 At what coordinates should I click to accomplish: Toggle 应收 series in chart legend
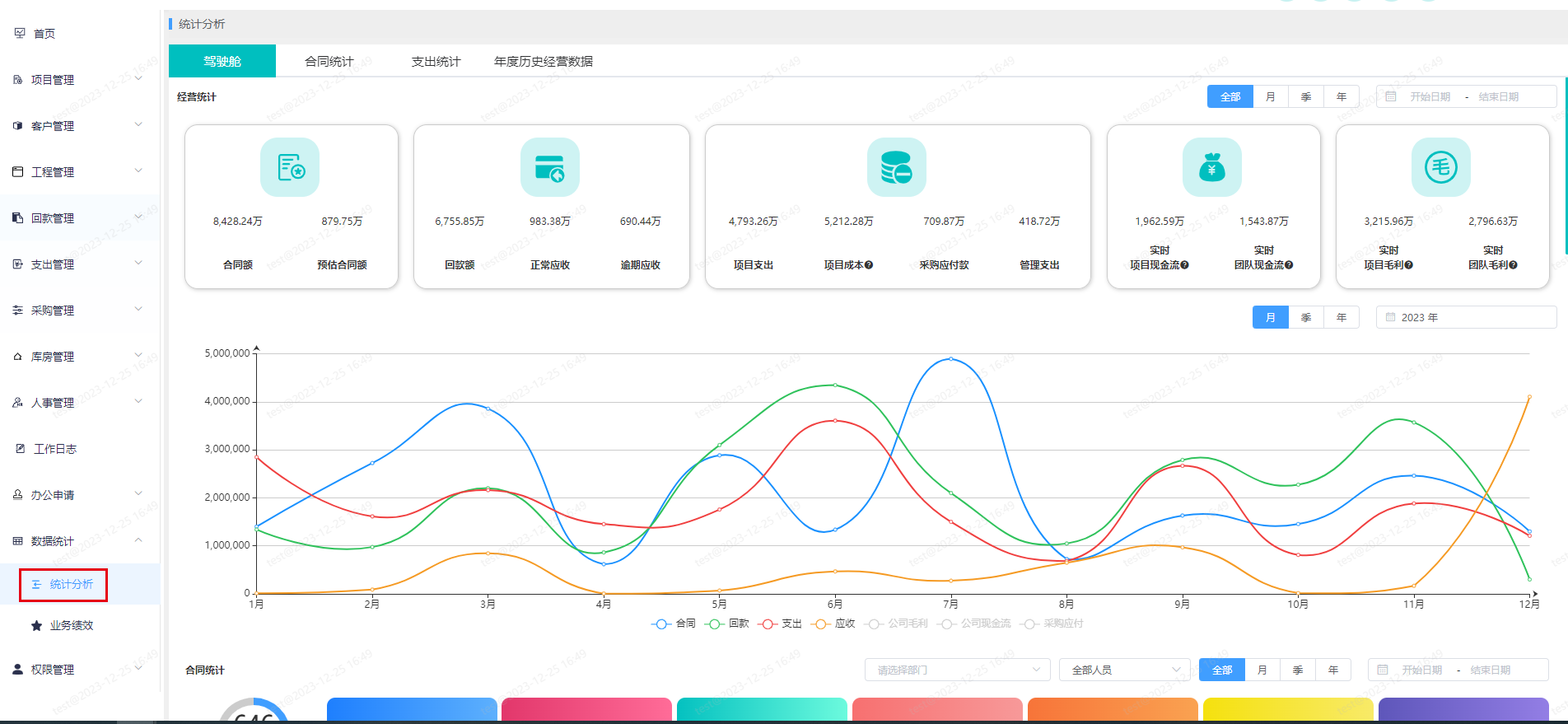coord(833,624)
